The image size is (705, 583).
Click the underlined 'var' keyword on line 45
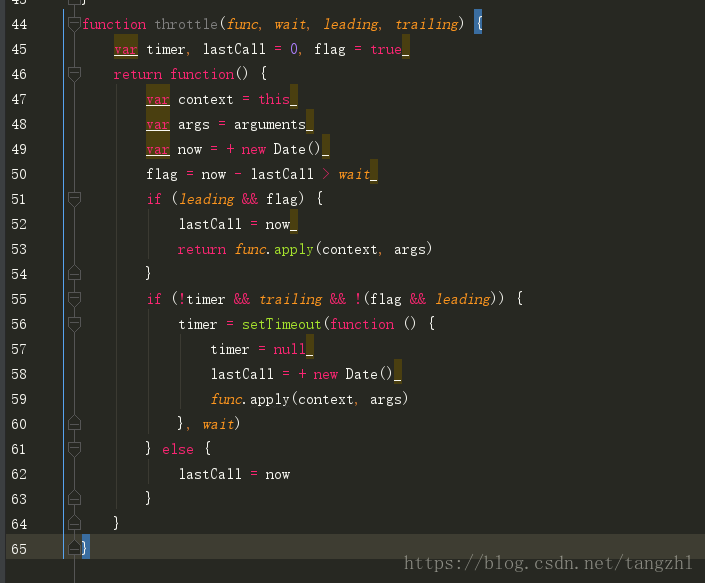coord(126,49)
